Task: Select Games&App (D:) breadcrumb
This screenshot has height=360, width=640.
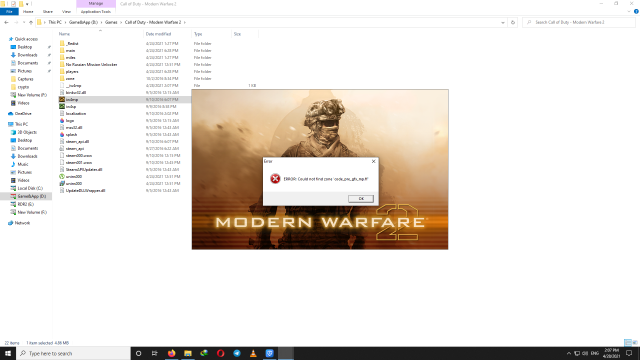Action: point(83,22)
